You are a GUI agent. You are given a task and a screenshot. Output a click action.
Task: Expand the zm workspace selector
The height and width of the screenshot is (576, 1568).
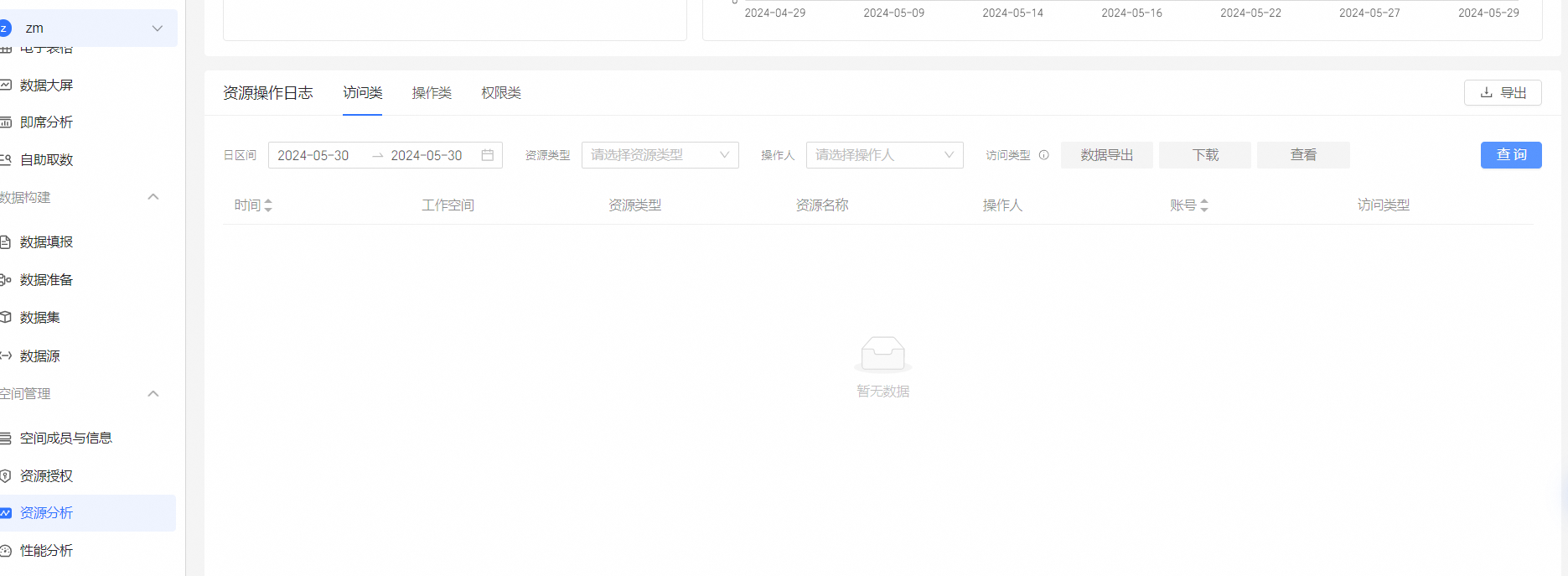(157, 29)
